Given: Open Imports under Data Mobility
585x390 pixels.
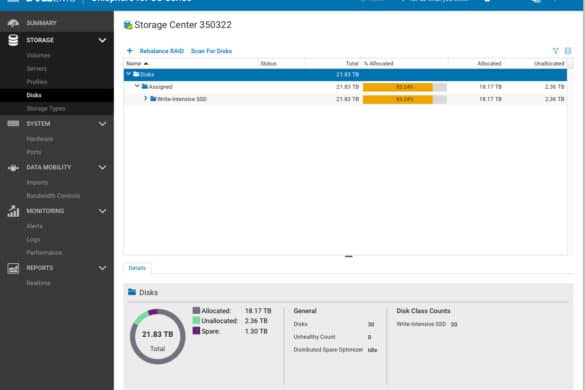Looking at the screenshot, I should 37,182.
